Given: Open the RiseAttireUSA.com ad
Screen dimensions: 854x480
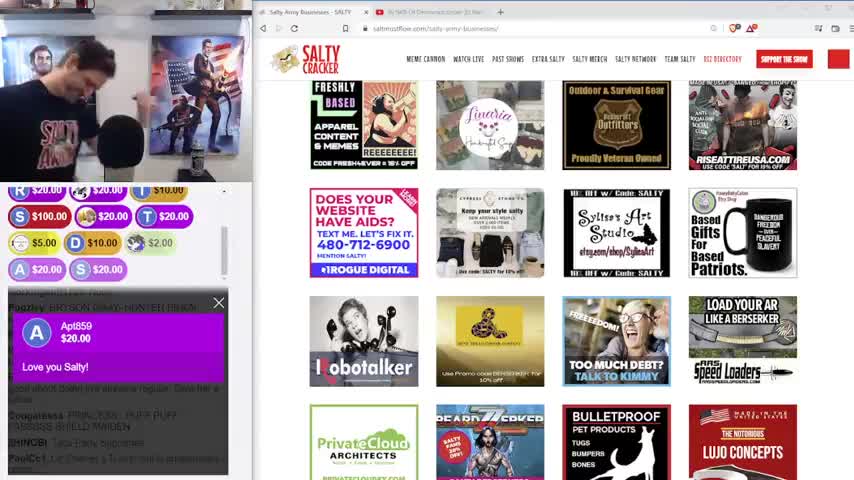Looking at the screenshot, I should click(742, 125).
